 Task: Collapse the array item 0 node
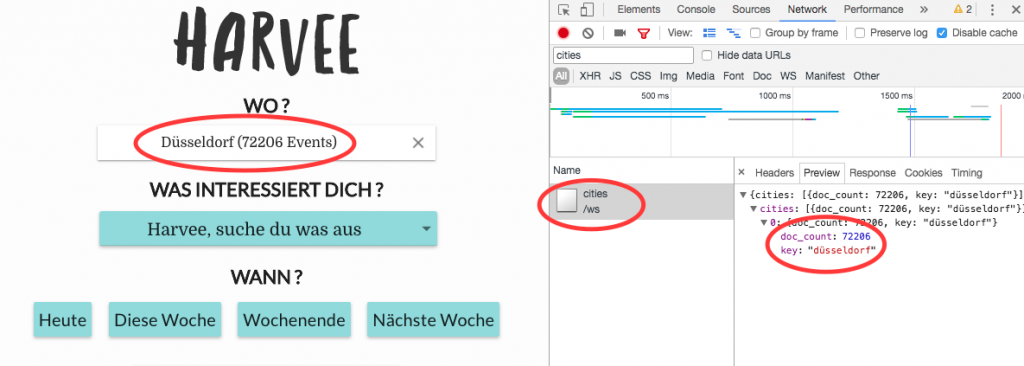point(764,223)
